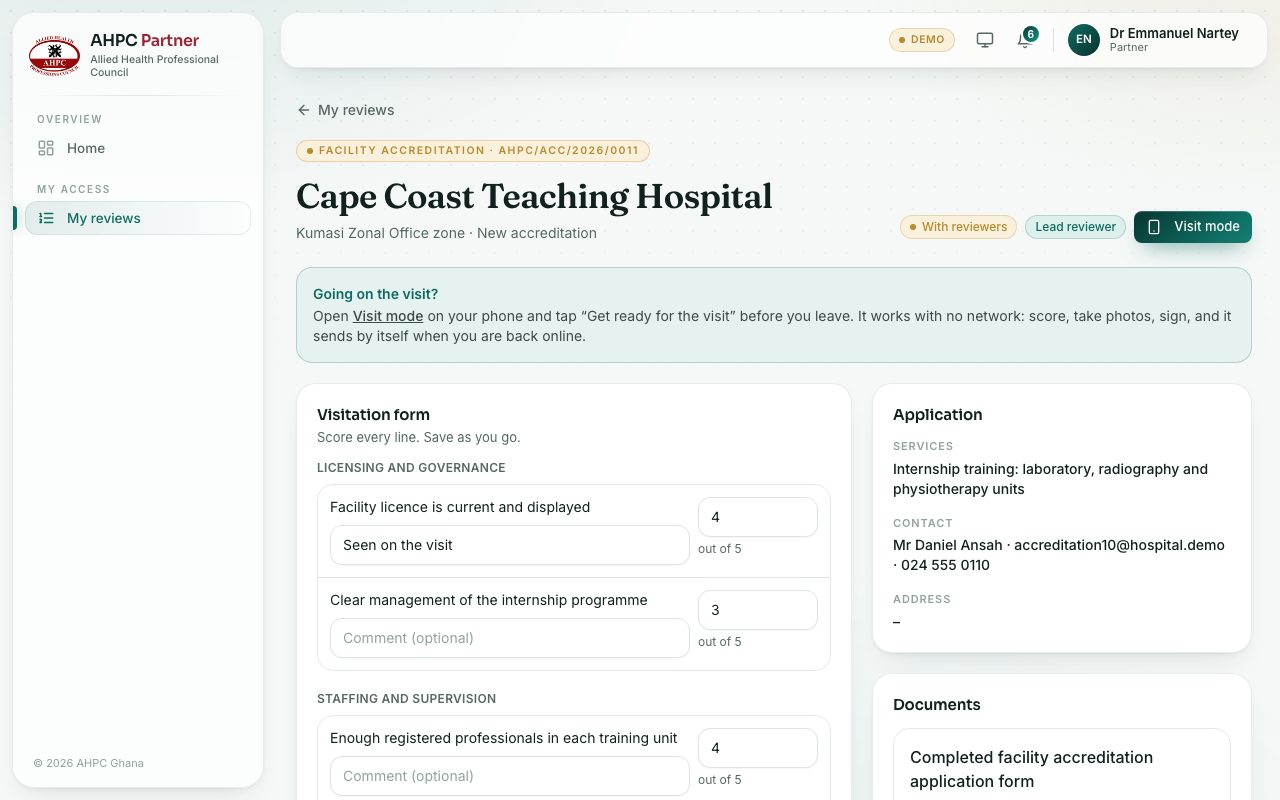
Task: Edit the Facility licence score field
Action: coord(758,517)
